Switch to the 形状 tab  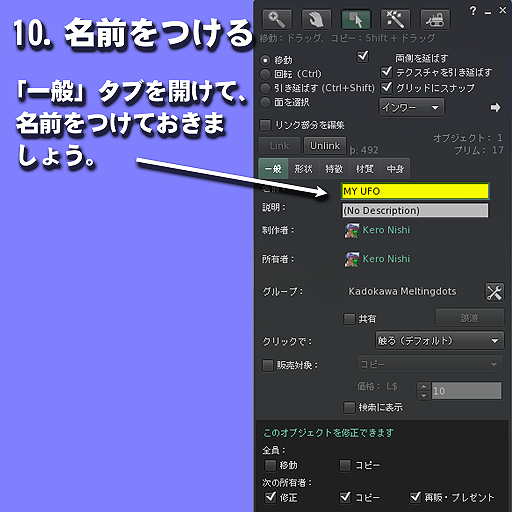tap(303, 169)
